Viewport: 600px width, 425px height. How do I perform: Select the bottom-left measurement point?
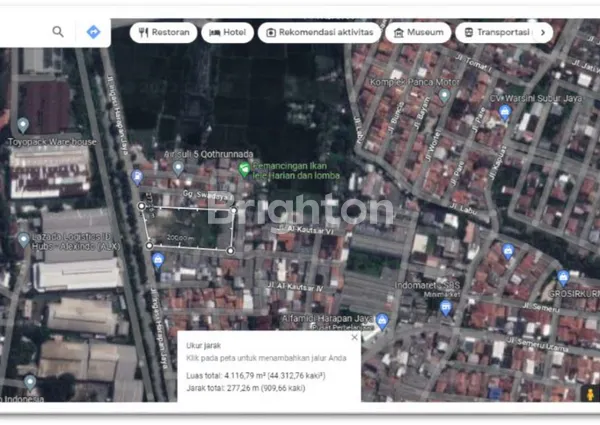149,246
